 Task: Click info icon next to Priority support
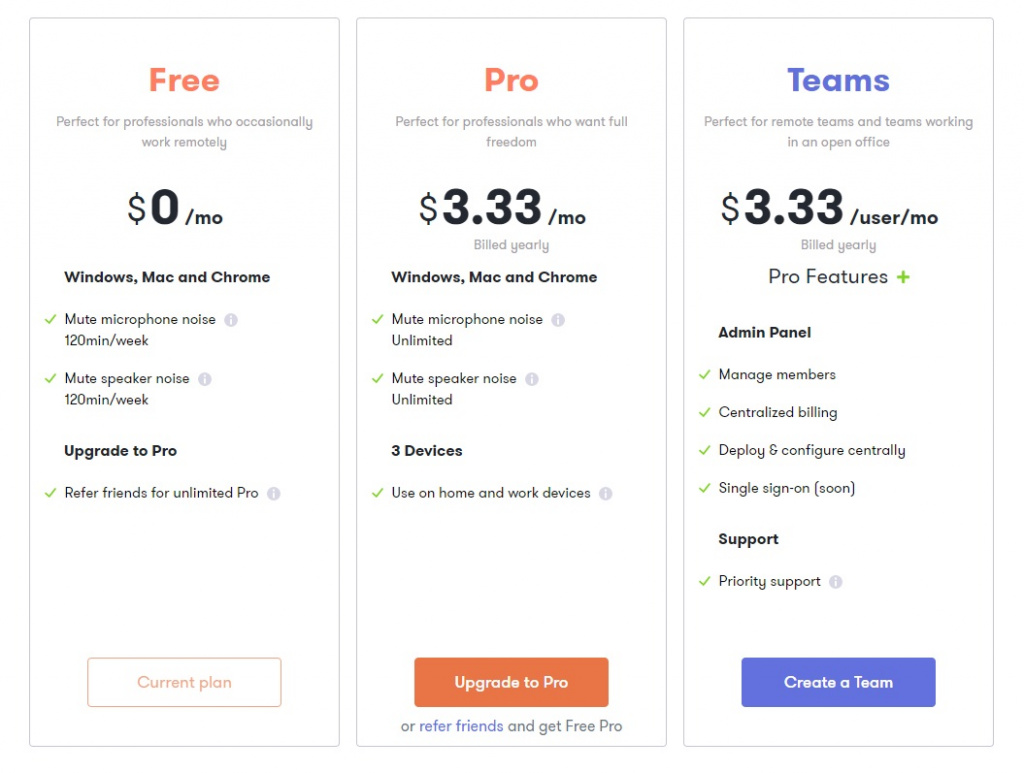(836, 582)
